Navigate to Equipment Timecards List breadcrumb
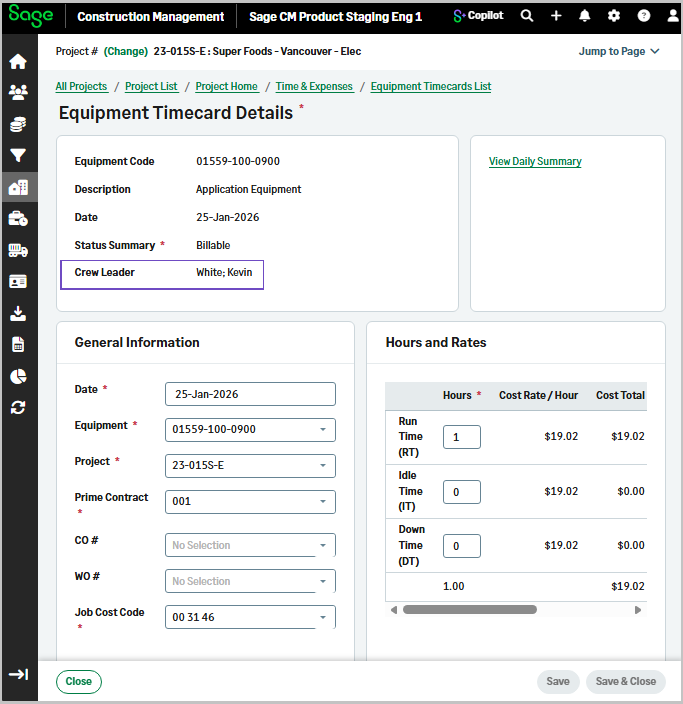The height and width of the screenshot is (704, 683). 430,87
